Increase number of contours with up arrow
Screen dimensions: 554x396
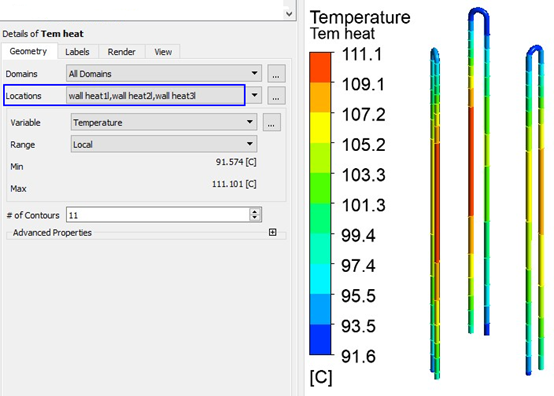pos(254,211)
